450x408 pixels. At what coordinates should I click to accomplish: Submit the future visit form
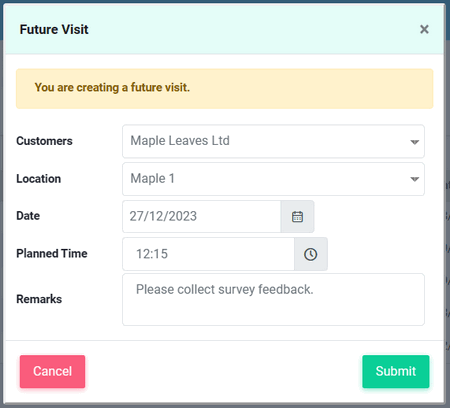coord(396,371)
